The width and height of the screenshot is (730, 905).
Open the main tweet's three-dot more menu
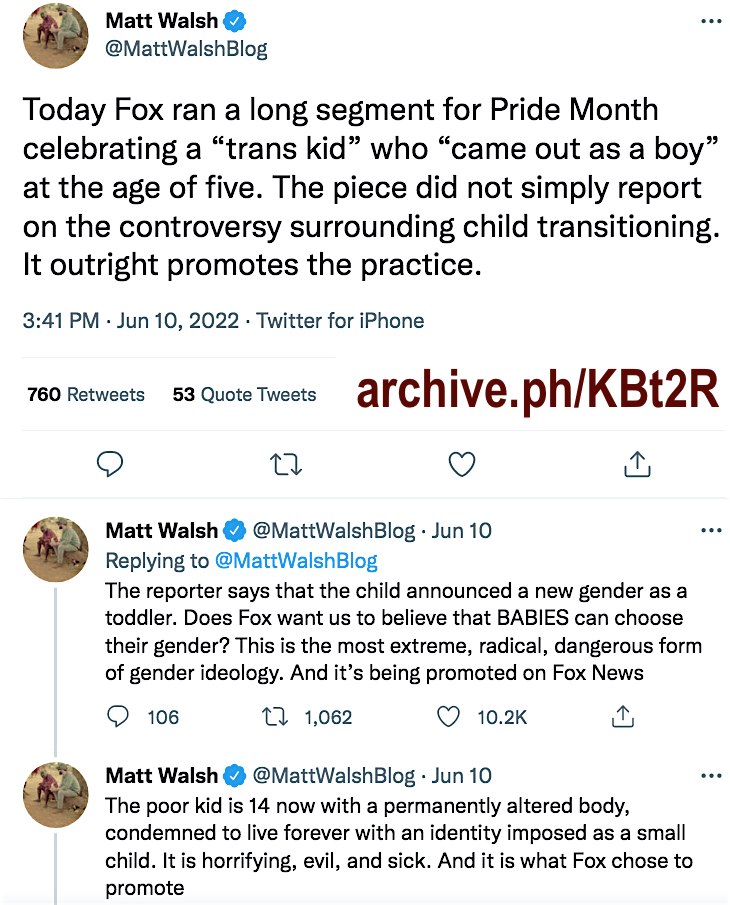tap(710, 22)
